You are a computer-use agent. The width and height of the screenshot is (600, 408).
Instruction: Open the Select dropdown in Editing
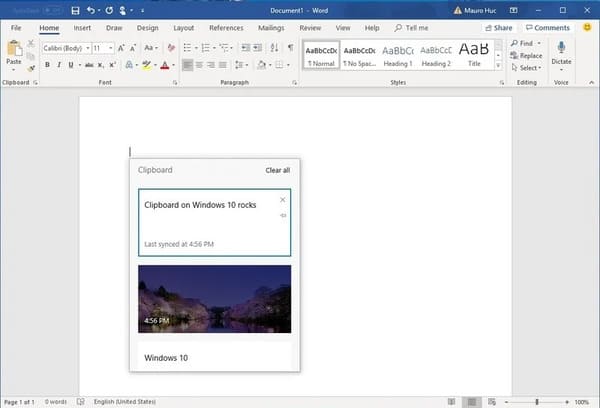[x=526, y=68]
